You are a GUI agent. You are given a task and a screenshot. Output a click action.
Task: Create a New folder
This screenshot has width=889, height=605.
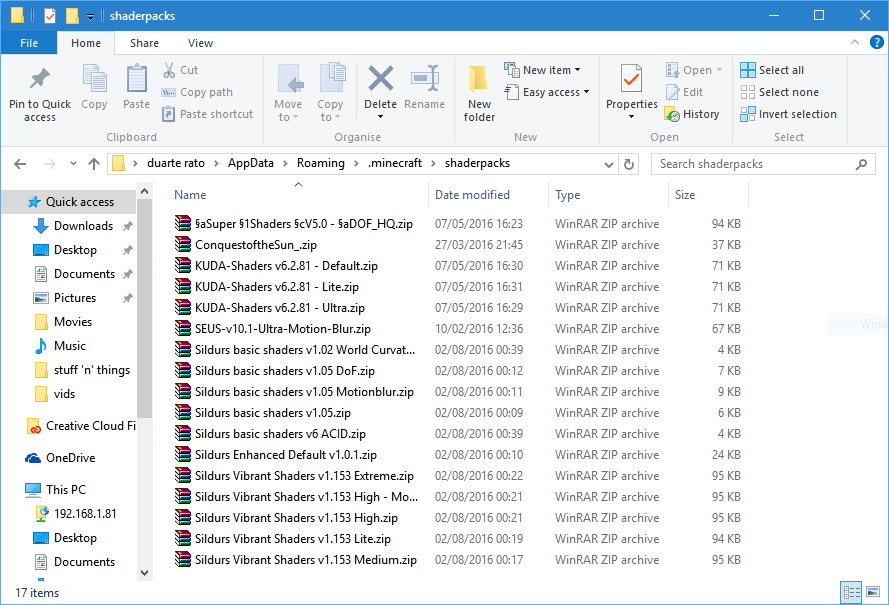479,94
